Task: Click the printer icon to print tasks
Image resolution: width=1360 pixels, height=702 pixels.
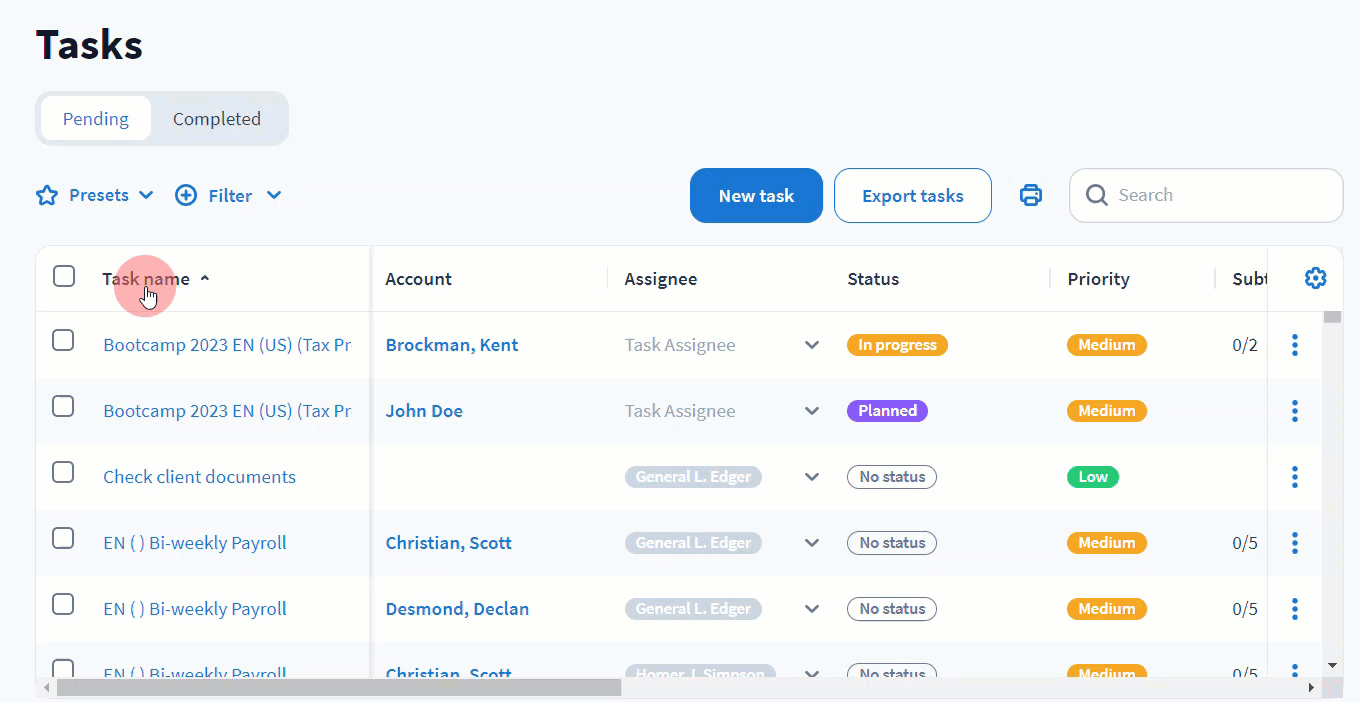Action: (x=1030, y=195)
